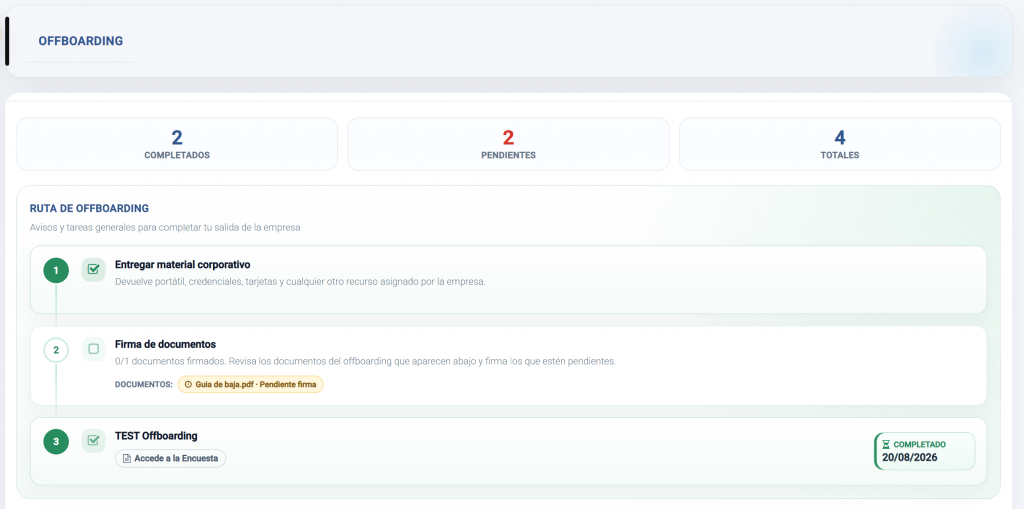Toggle checkbox for Entregar material corporativo
This screenshot has height=509, width=1024.
tap(93, 269)
